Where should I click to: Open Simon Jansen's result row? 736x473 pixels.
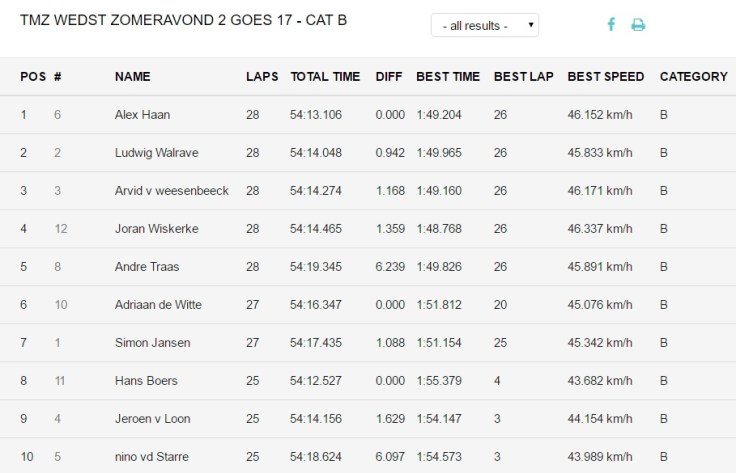click(x=152, y=343)
